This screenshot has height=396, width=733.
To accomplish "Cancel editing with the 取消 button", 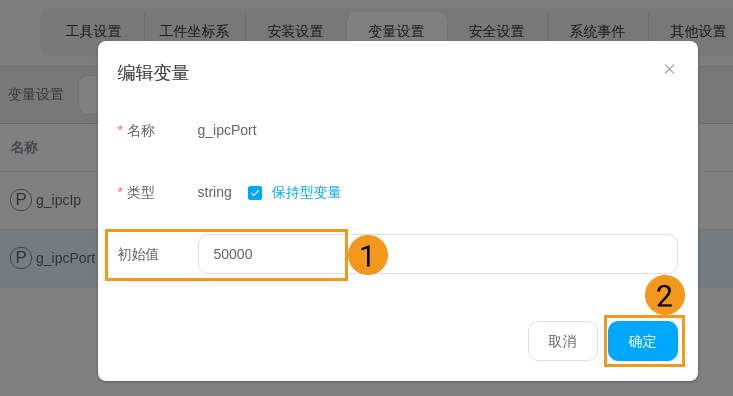I will (563, 341).
